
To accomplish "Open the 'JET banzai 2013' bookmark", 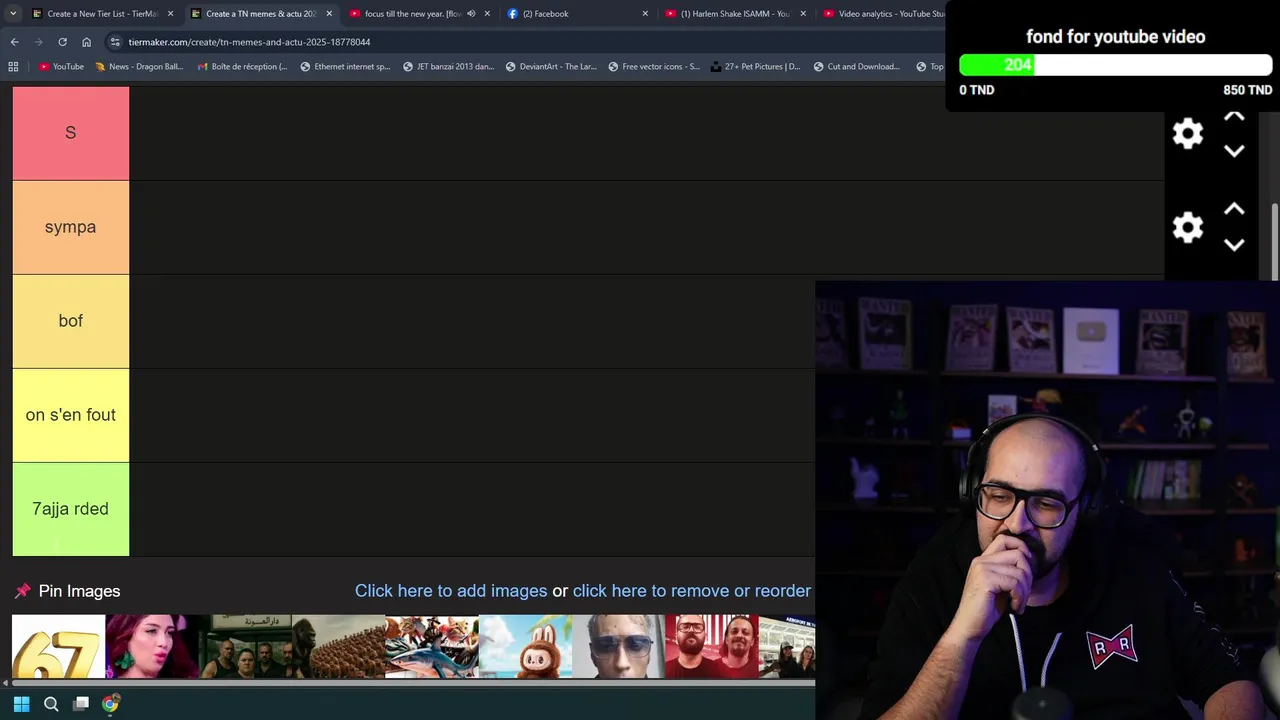I will [448, 67].
